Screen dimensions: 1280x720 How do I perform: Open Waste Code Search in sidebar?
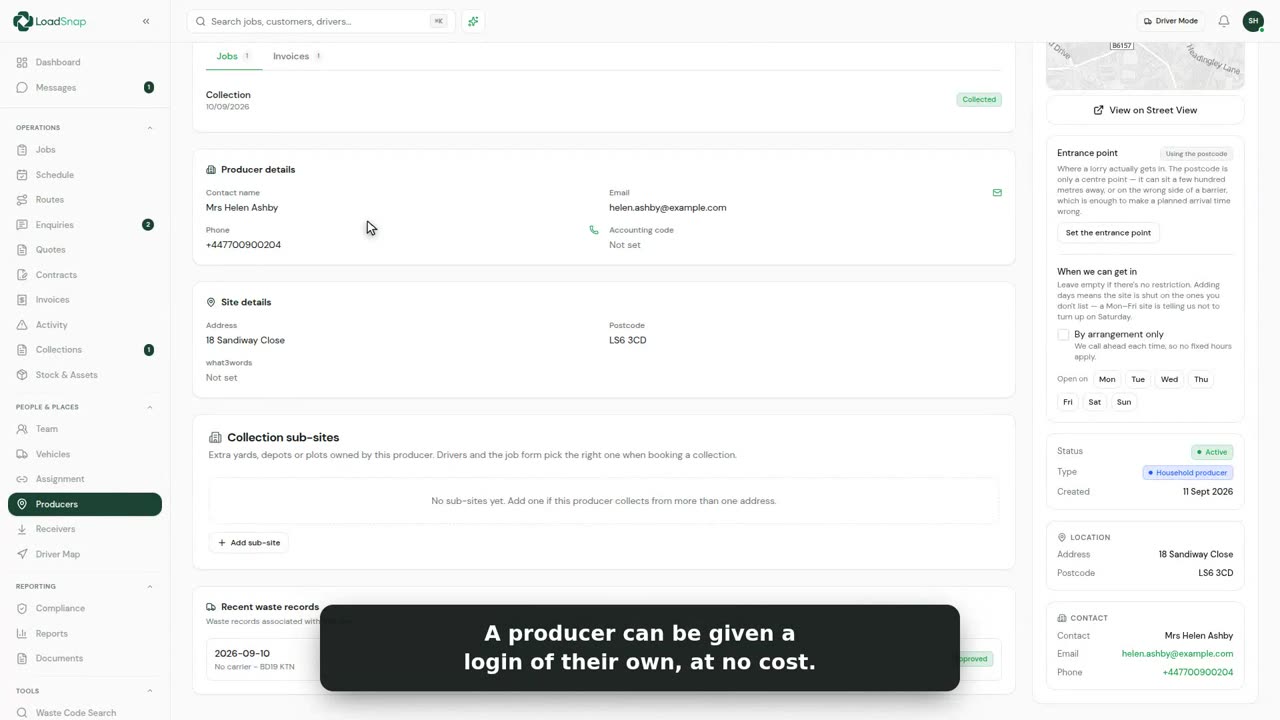[76, 713]
